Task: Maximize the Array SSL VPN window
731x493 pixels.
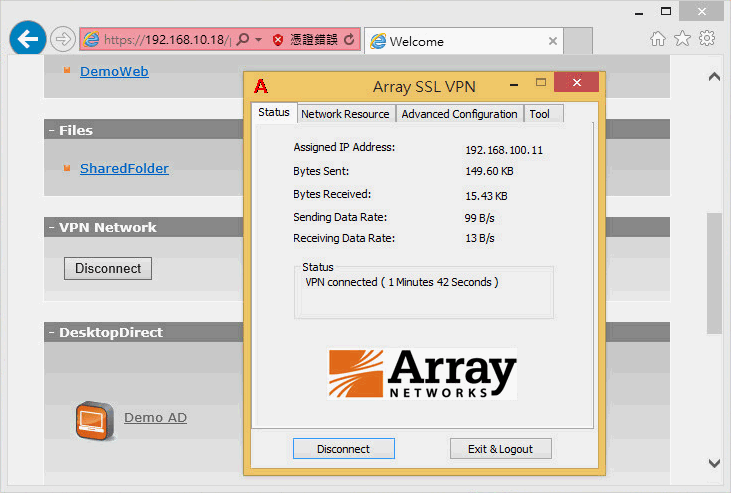Action: 541,83
